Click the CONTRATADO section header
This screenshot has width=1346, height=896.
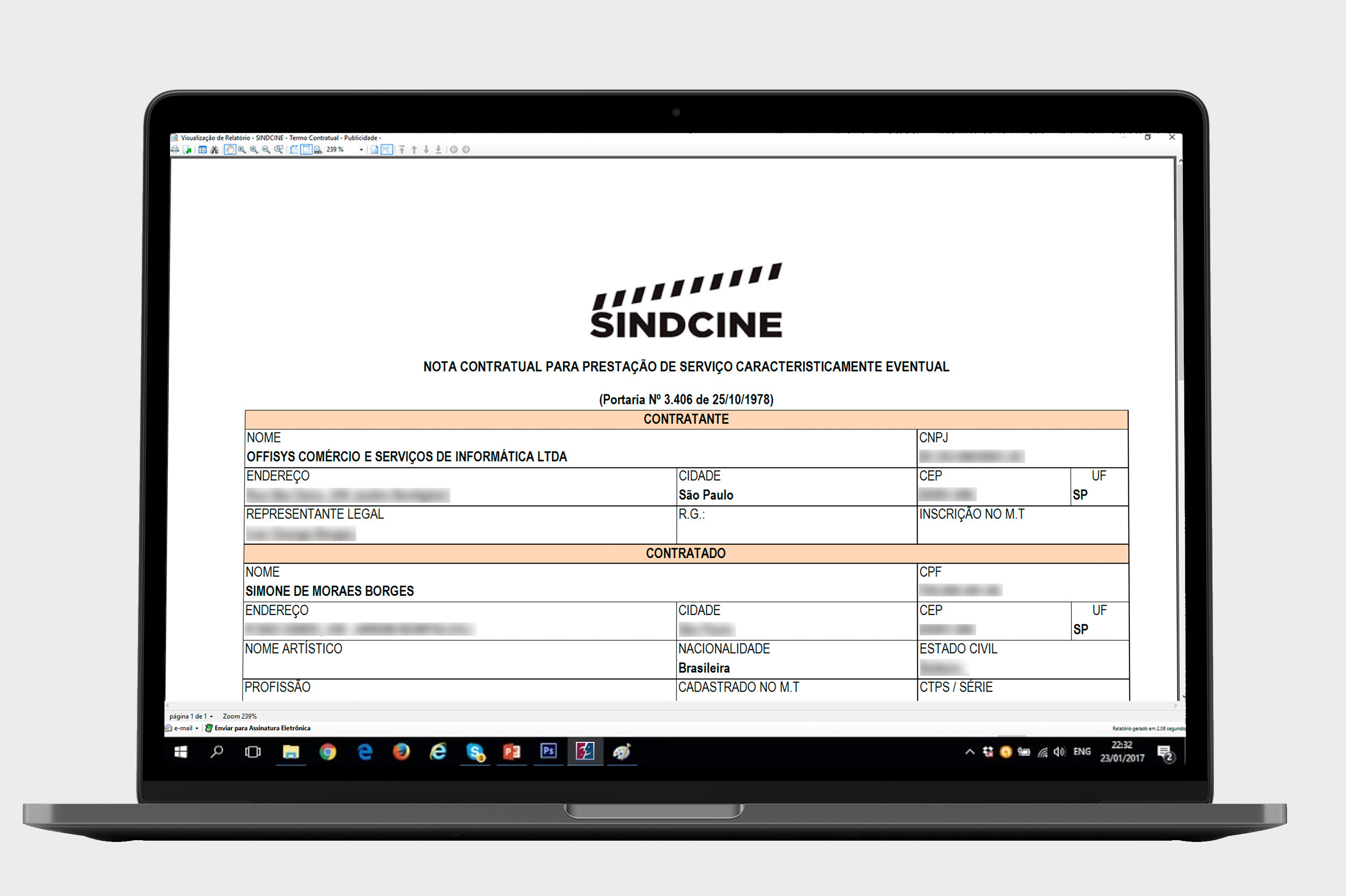(686, 554)
